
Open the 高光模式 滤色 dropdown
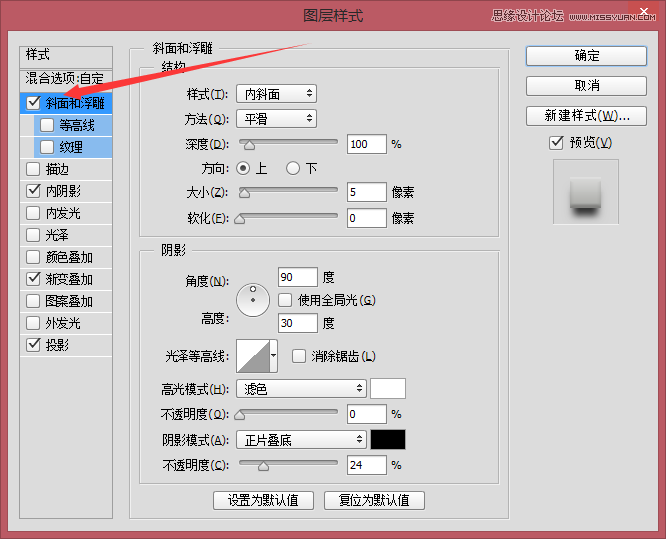pyautogui.click(x=301, y=389)
